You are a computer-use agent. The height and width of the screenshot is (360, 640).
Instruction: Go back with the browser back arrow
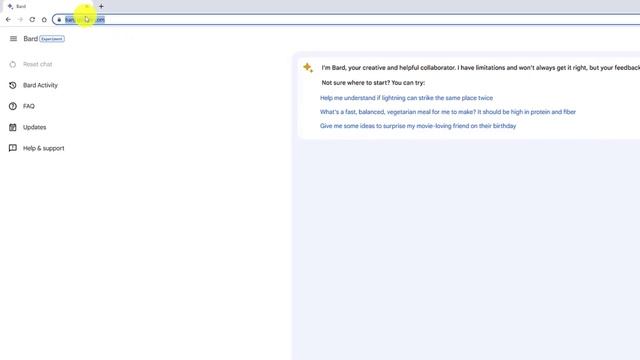coord(8,20)
